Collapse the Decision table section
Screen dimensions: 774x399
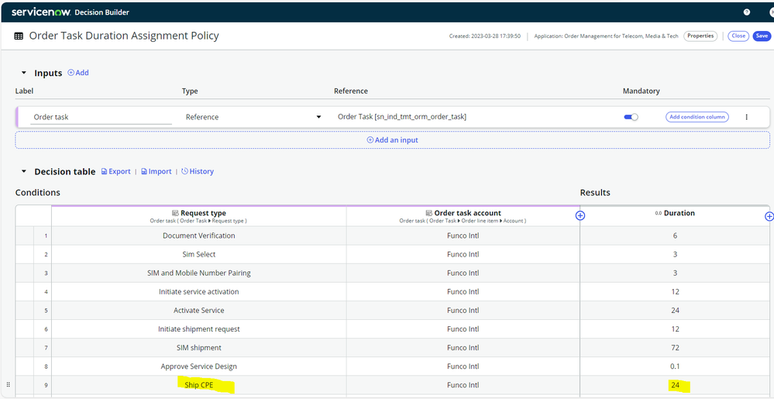tap(23, 171)
